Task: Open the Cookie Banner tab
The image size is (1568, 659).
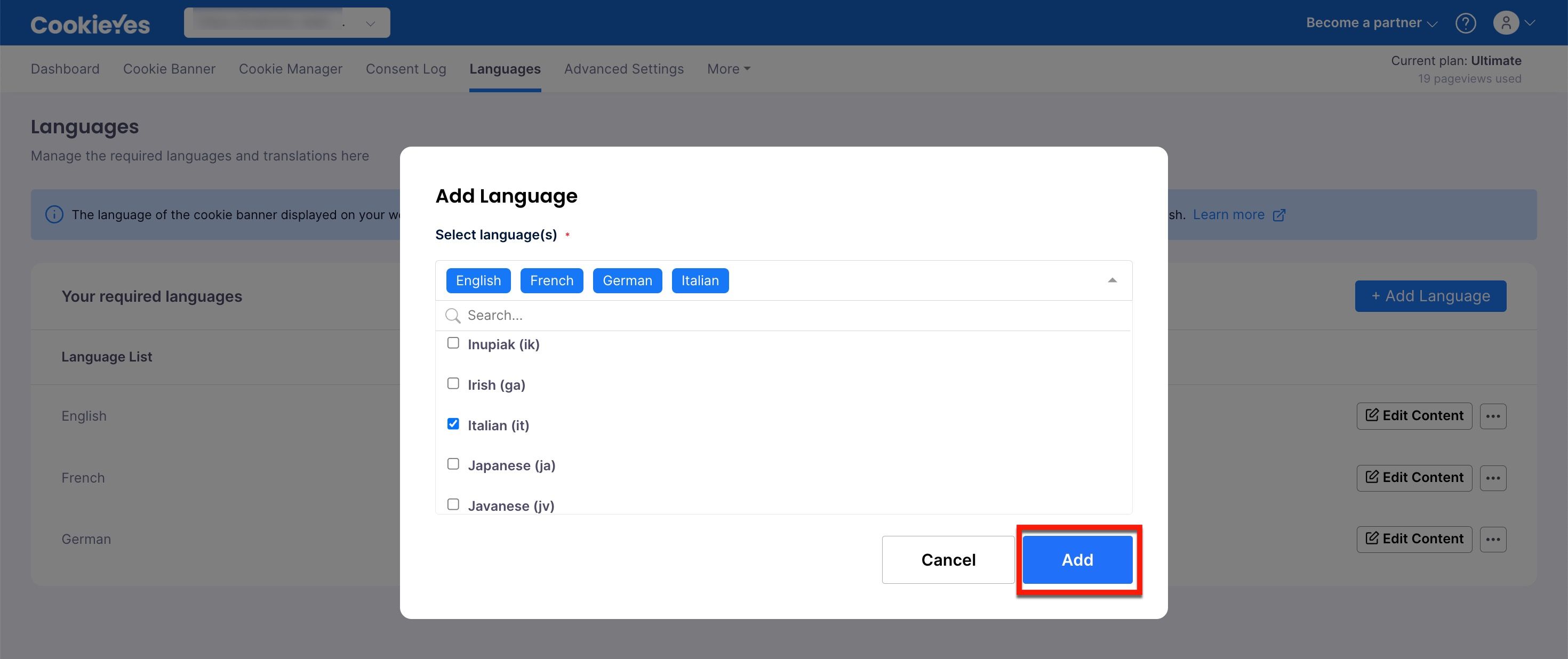Action: pyautogui.click(x=169, y=69)
